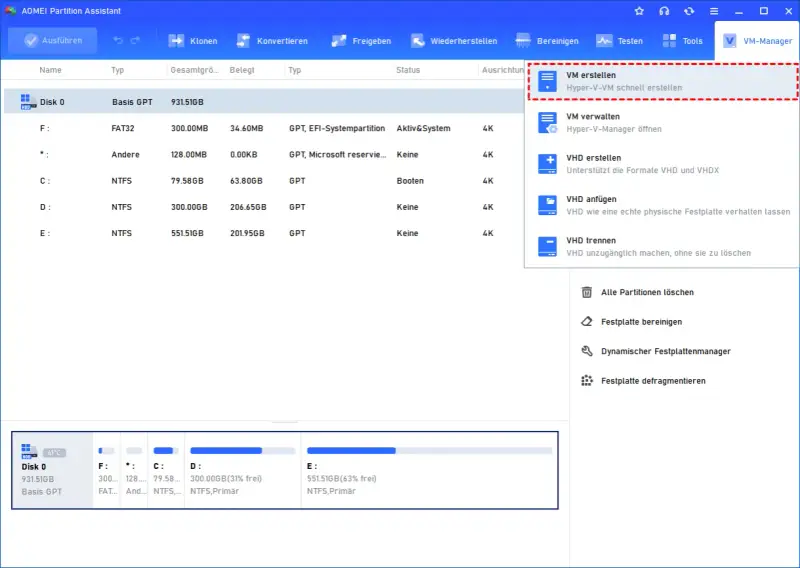Click the AOMEI Partition Assistant logo icon

10,11
